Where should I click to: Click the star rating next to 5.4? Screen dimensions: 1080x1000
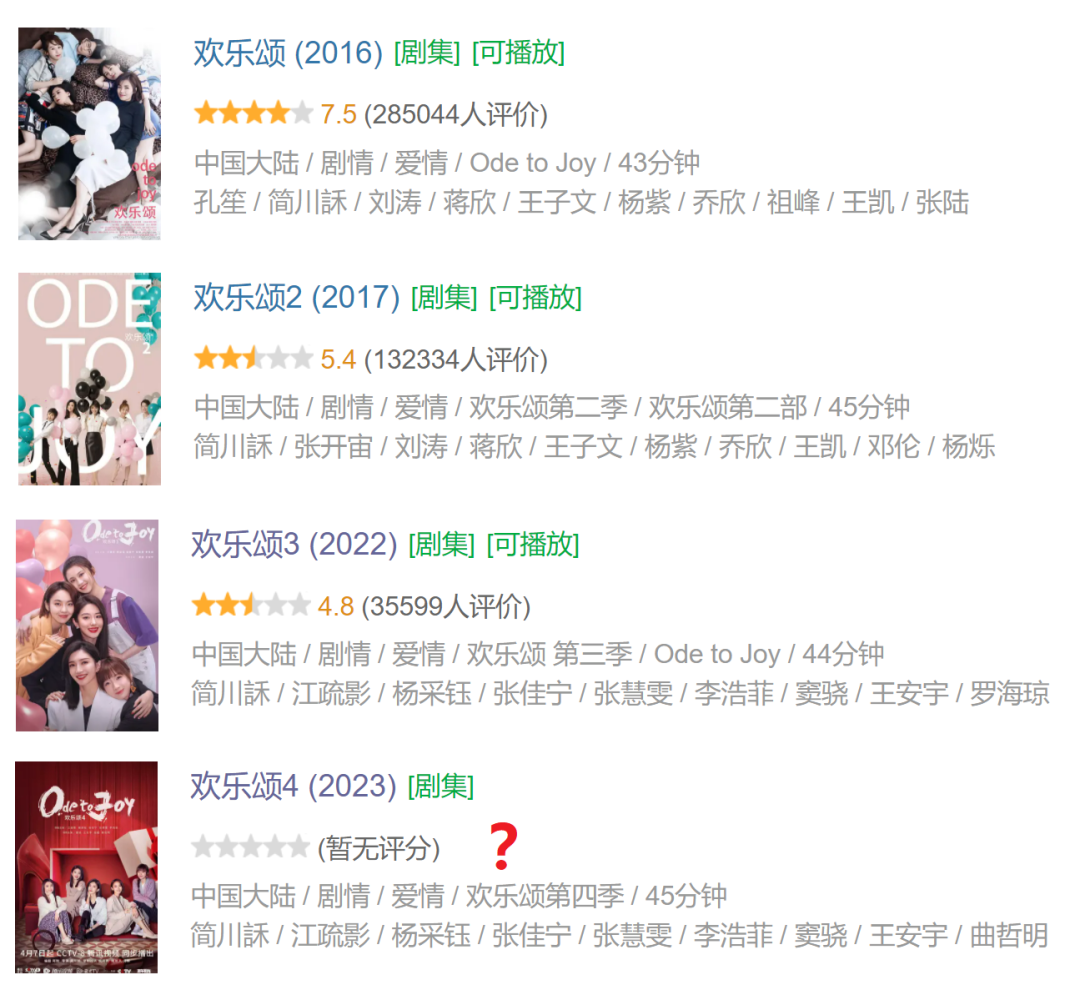[253, 359]
